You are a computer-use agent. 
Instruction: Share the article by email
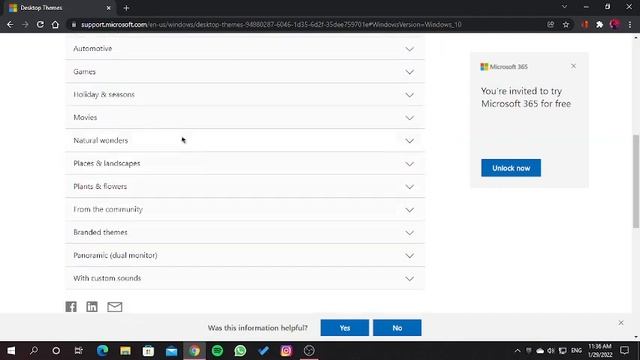click(115, 307)
